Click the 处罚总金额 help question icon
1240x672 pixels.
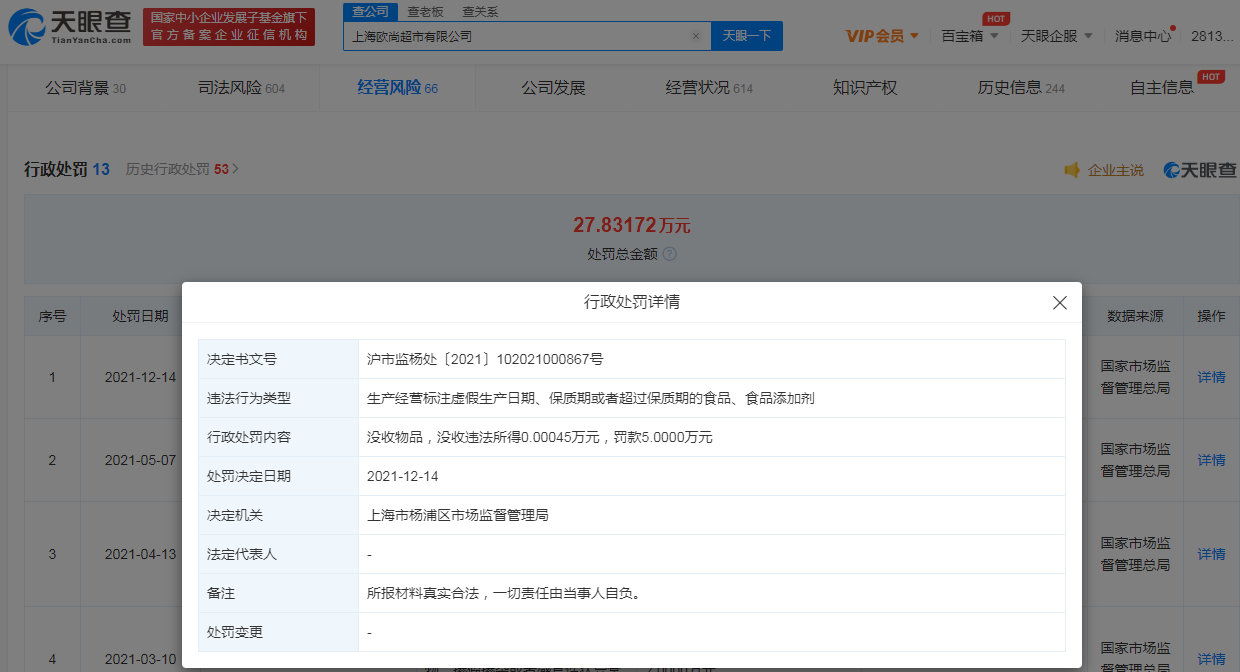pos(670,254)
